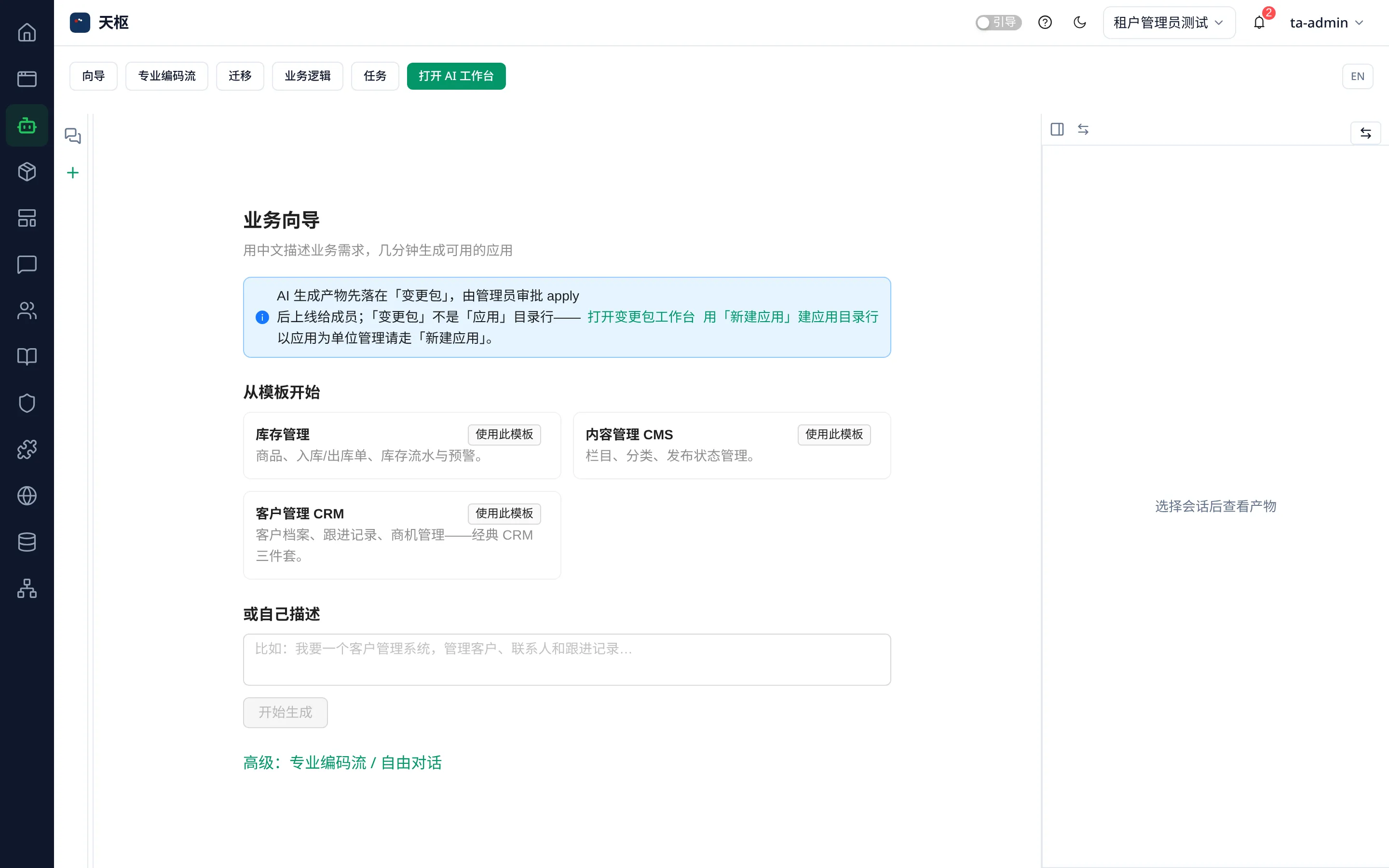1389x868 pixels.
Task: Open the open-book docs sidebar icon
Action: [x=27, y=356]
